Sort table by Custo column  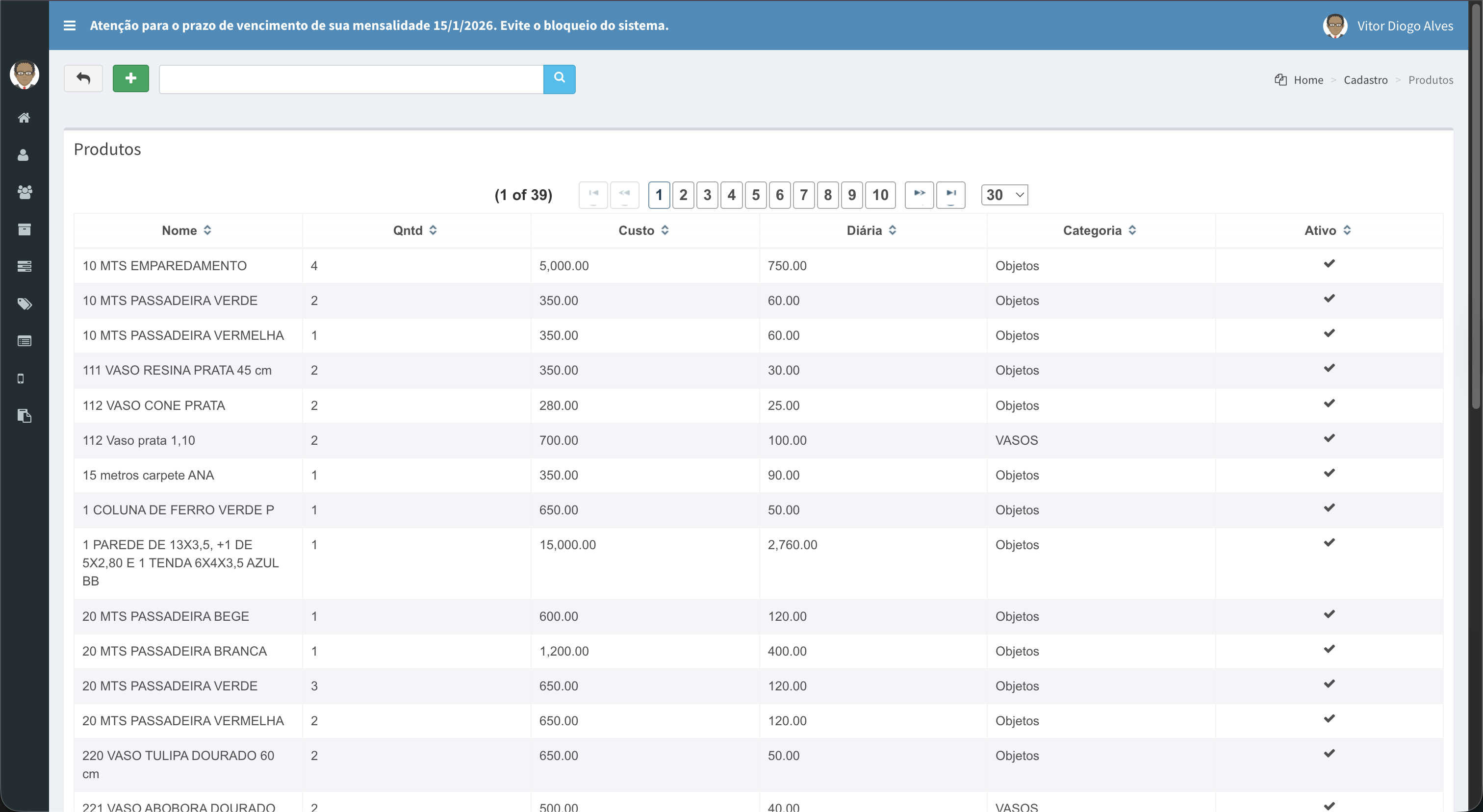pos(644,230)
